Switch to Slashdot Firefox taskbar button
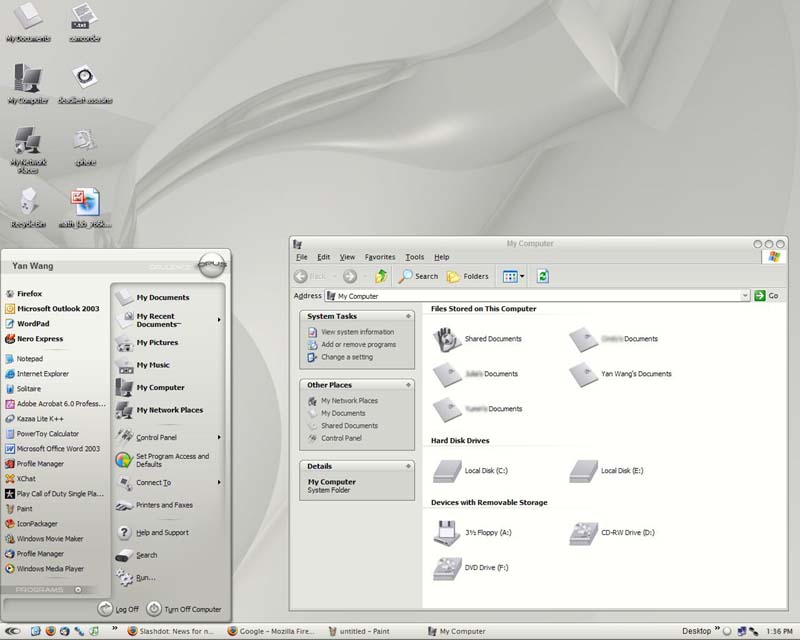The height and width of the screenshot is (640, 800). click(171, 631)
